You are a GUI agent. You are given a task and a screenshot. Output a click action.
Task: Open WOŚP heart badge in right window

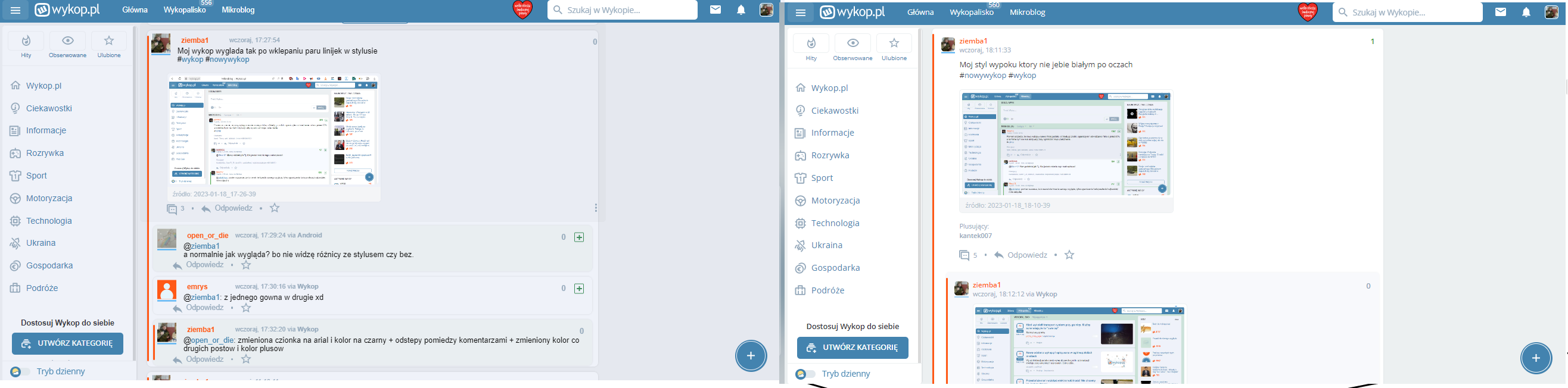(x=1308, y=12)
